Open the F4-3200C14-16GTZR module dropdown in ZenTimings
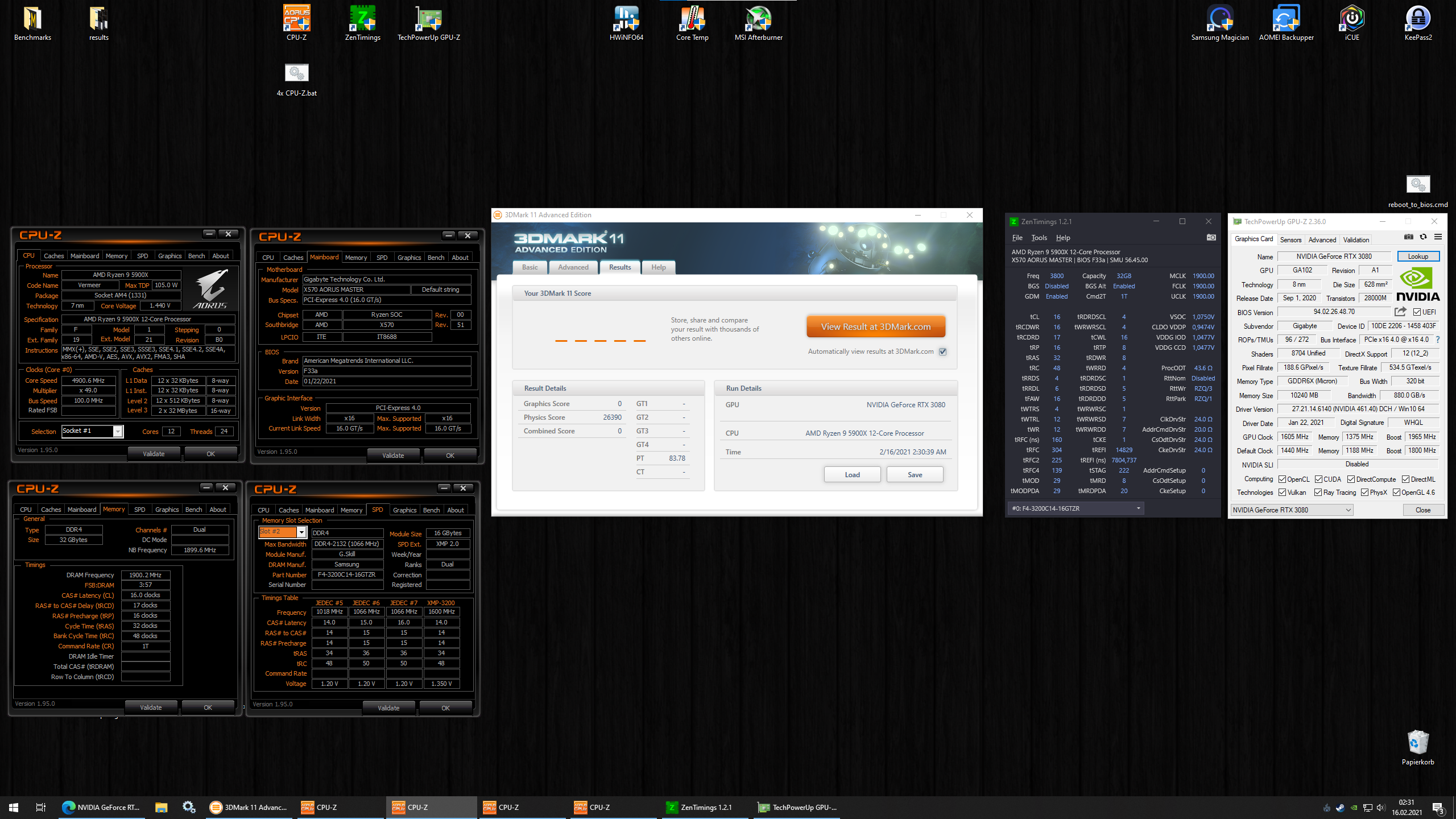The width and height of the screenshot is (1456, 819). click(x=1075, y=508)
